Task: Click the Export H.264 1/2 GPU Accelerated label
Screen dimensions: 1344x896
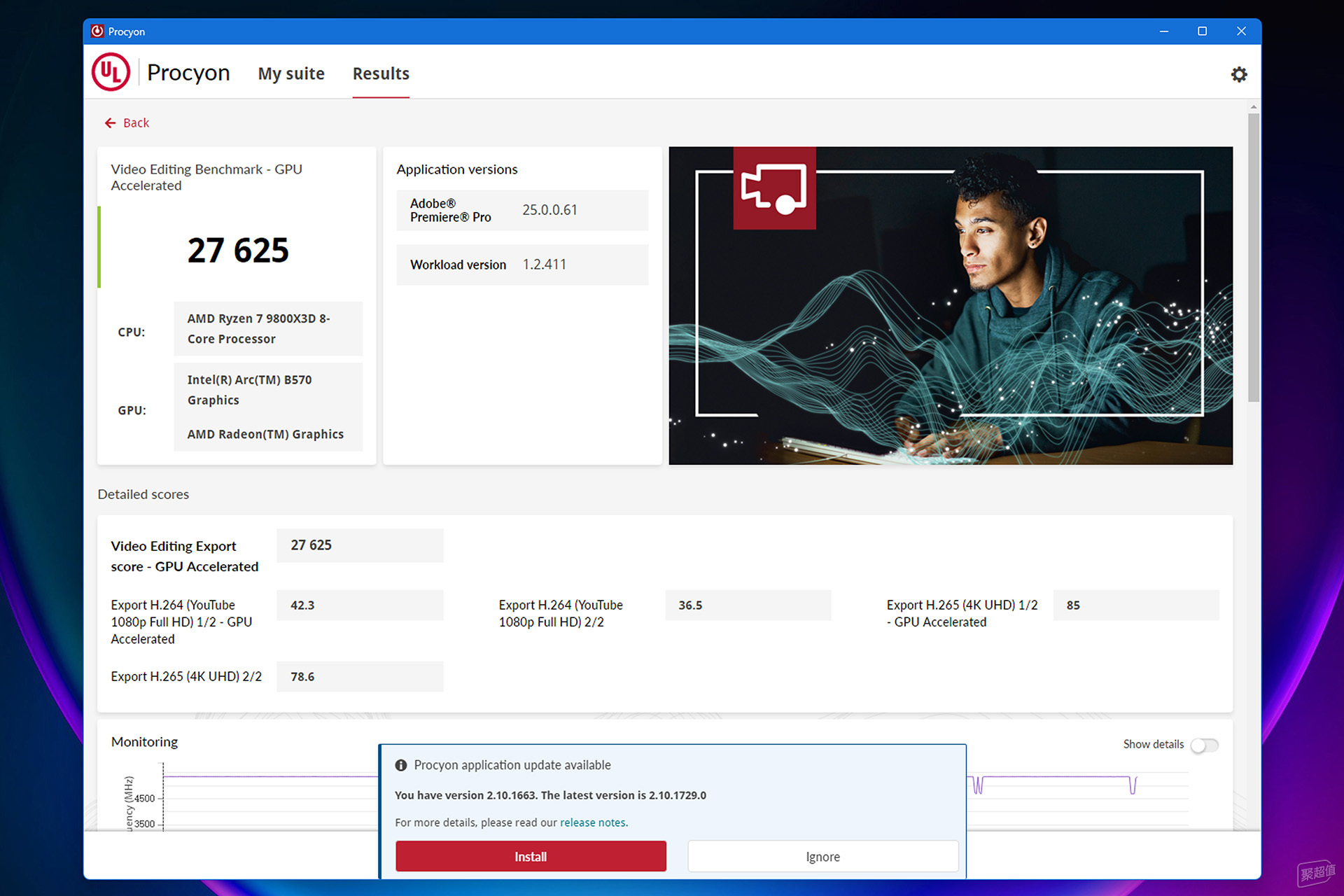Action: pyautogui.click(x=181, y=622)
